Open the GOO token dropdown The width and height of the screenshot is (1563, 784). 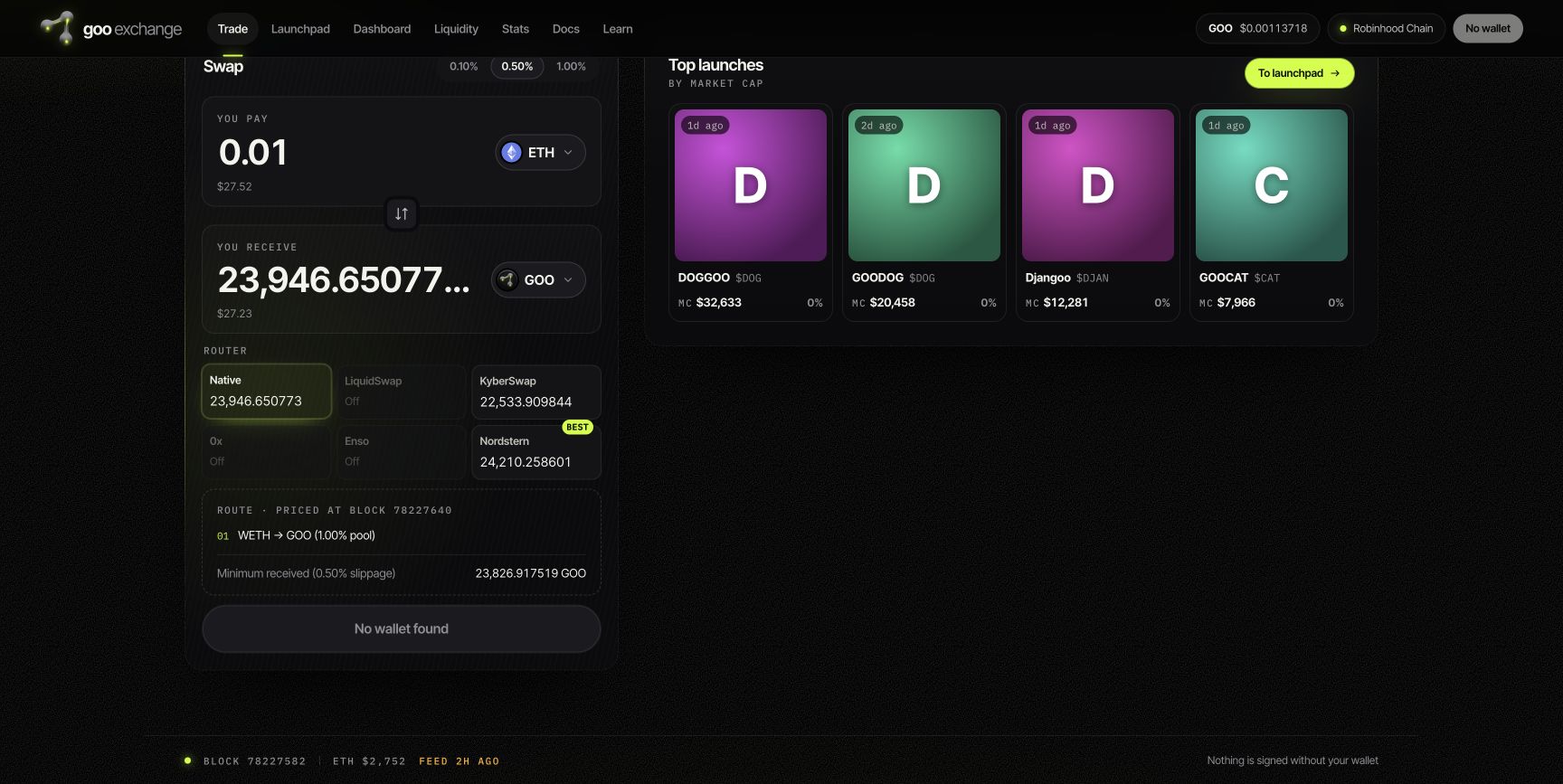538,280
